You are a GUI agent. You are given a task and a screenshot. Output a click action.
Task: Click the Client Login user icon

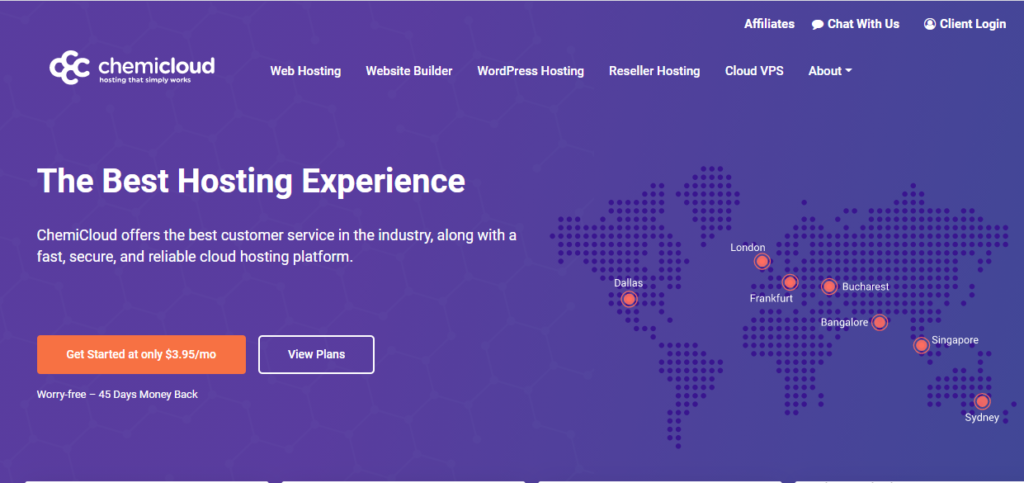point(929,23)
